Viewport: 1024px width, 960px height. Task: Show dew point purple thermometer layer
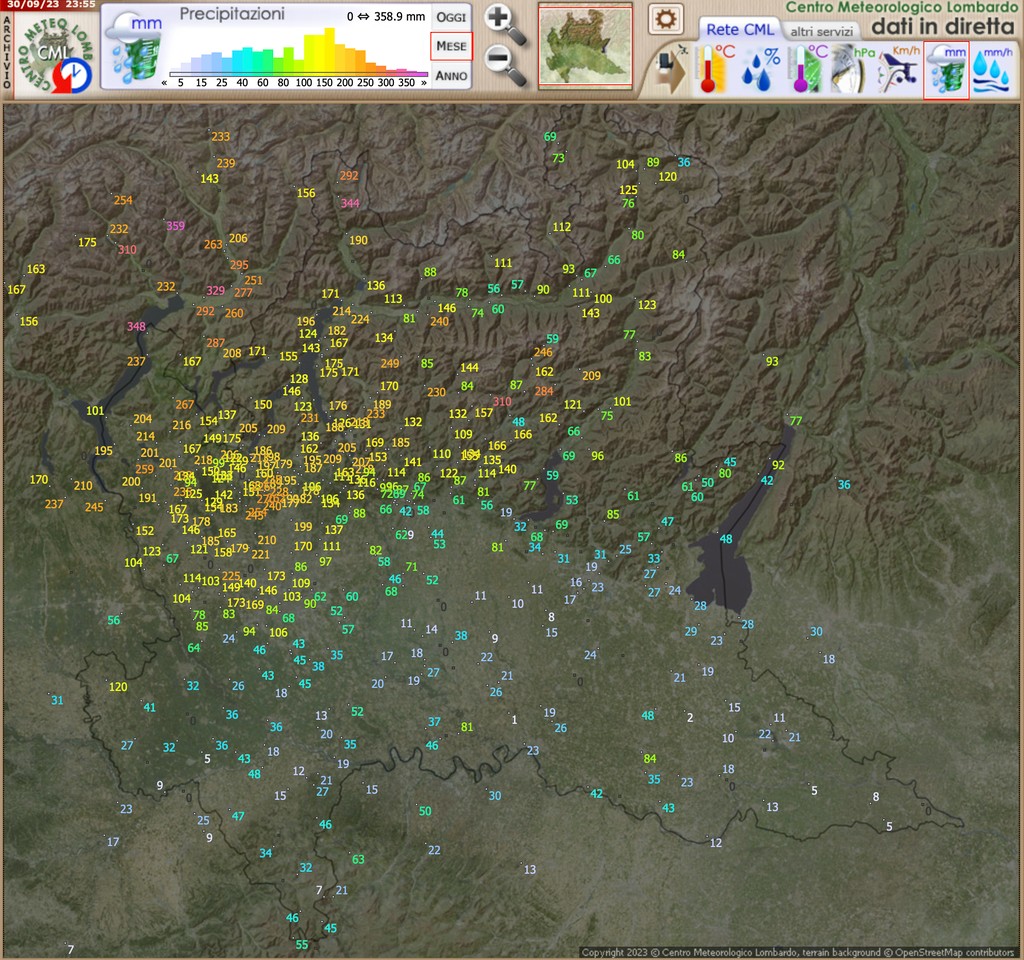pos(807,69)
